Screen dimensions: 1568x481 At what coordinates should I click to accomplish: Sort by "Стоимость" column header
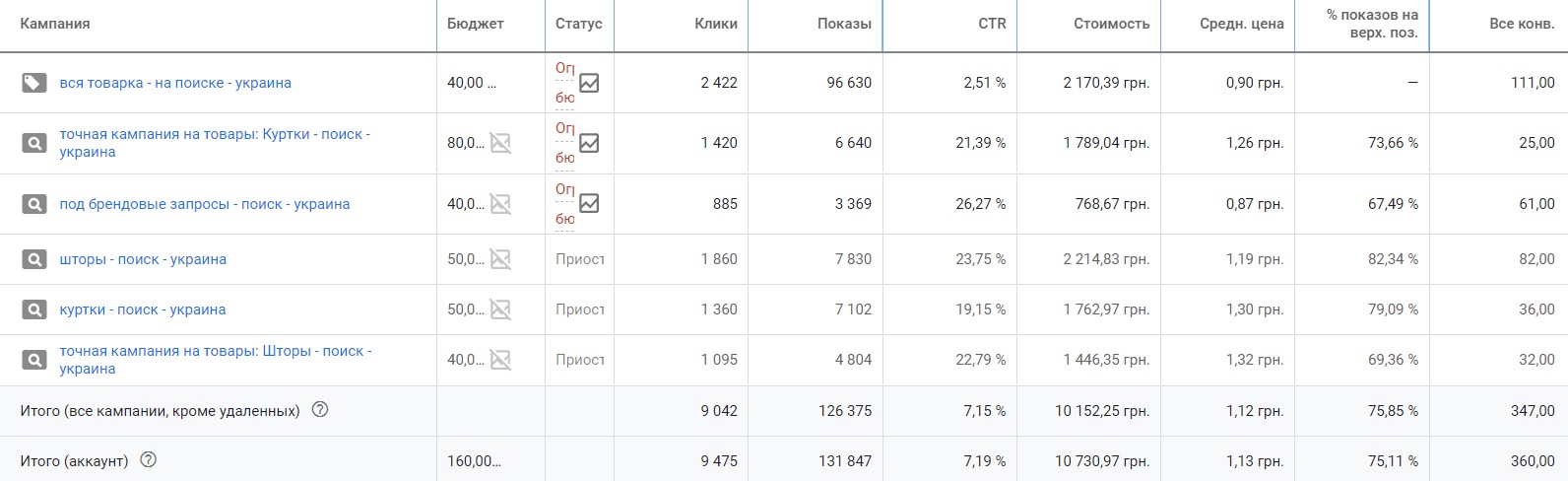pyautogui.click(x=1111, y=24)
